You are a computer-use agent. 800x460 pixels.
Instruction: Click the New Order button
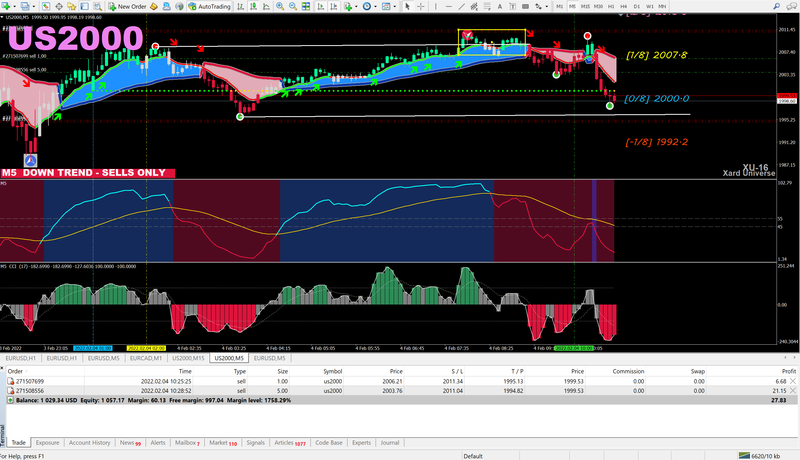(x=127, y=6)
